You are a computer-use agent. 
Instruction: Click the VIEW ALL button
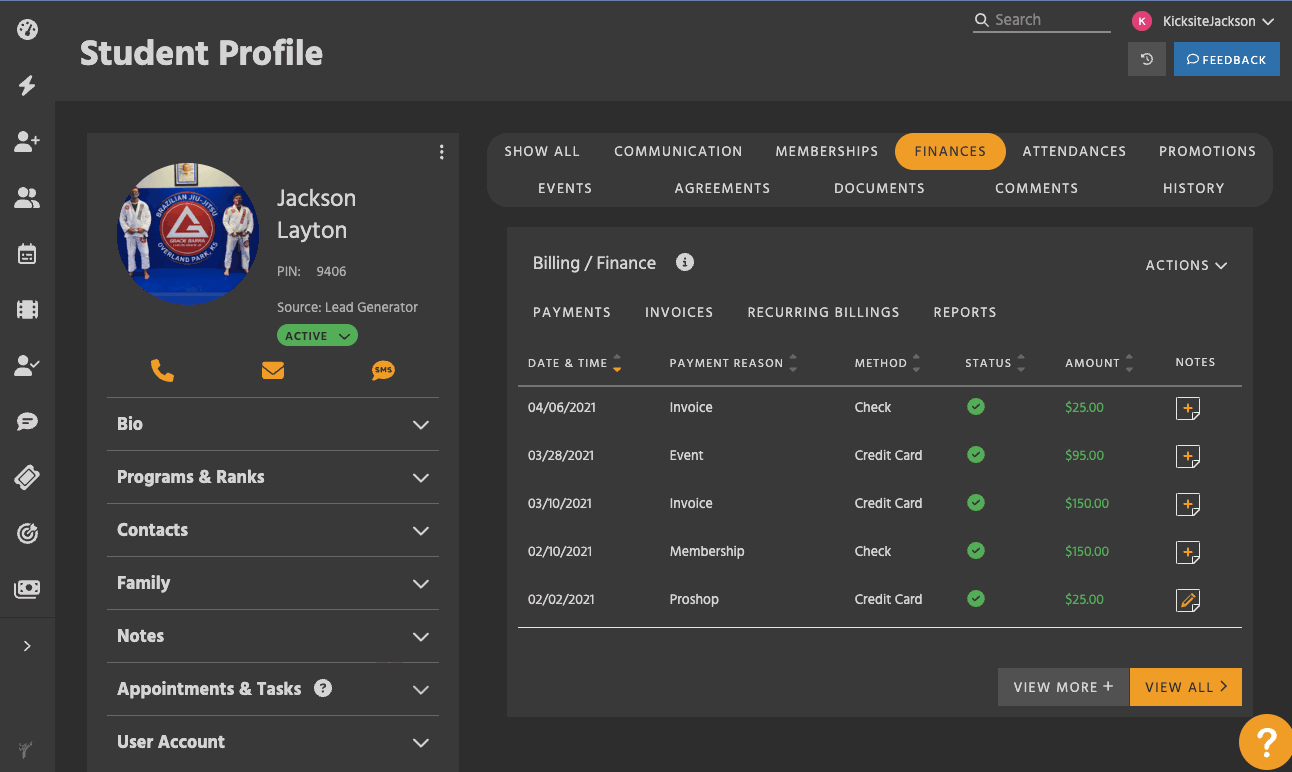(x=1186, y=687)
